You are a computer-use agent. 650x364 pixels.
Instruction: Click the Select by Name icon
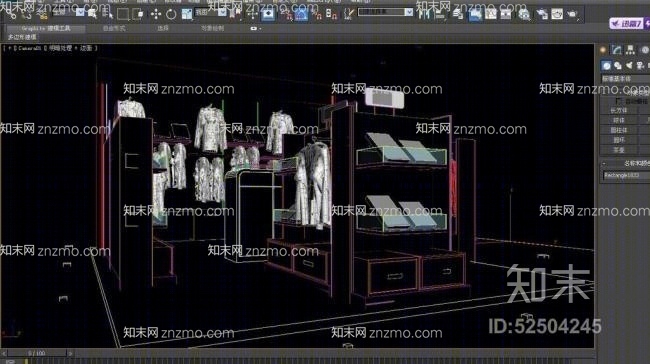(x=107, y=15)
